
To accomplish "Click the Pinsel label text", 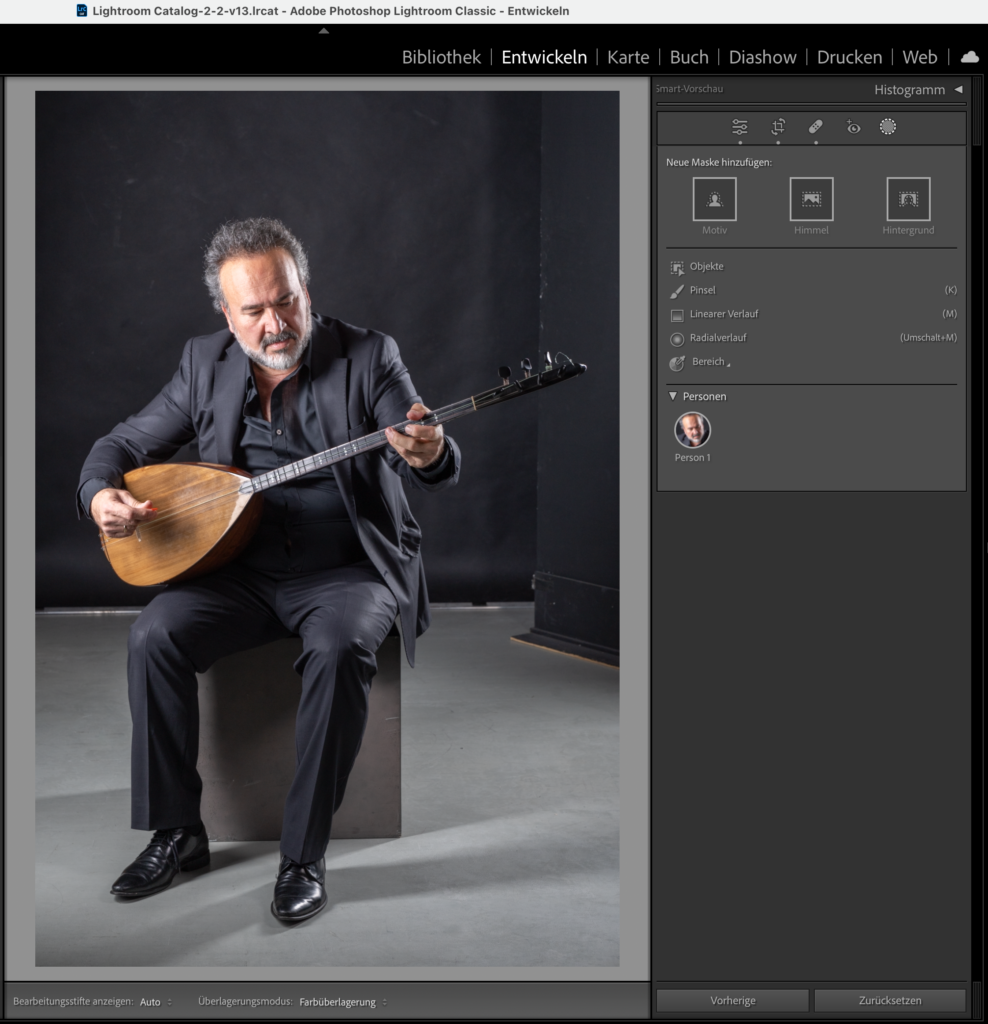I will pyautogui.click(x=703, y=290).
